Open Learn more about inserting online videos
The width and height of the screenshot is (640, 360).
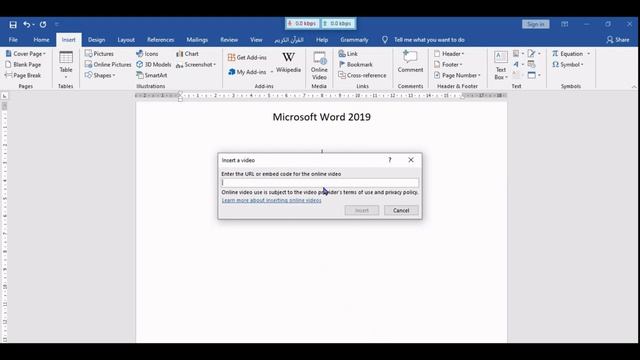click(x=271, y=200)
